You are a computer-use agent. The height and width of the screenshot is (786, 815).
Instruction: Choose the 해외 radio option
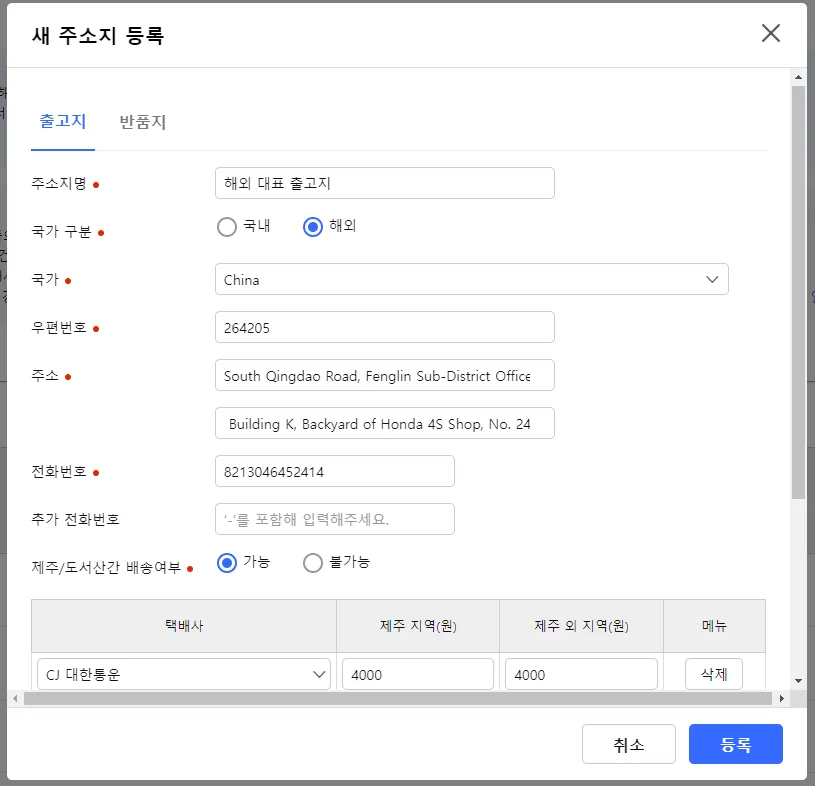(x=313, y=227)
